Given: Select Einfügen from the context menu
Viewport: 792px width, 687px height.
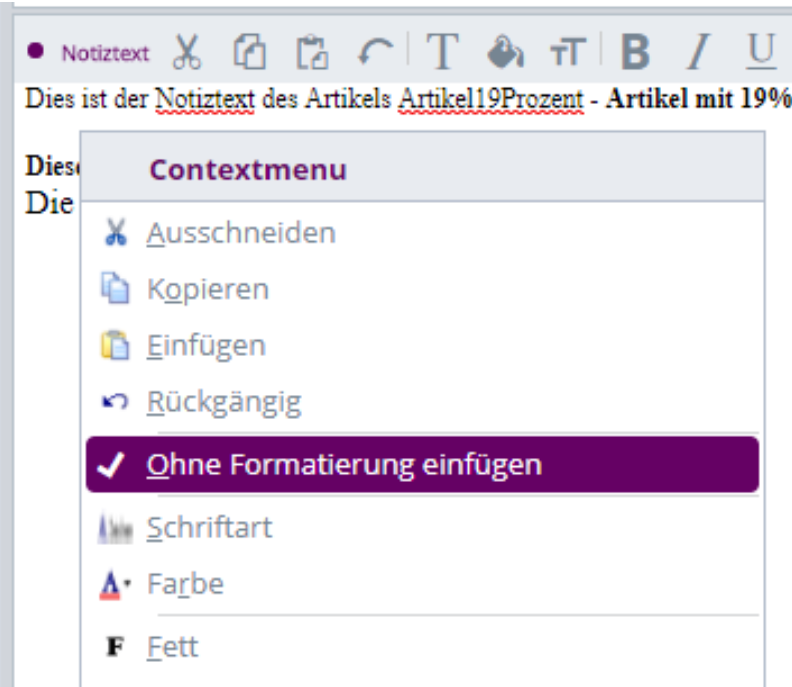Looking at the screenshot, I should click(206, 346).
